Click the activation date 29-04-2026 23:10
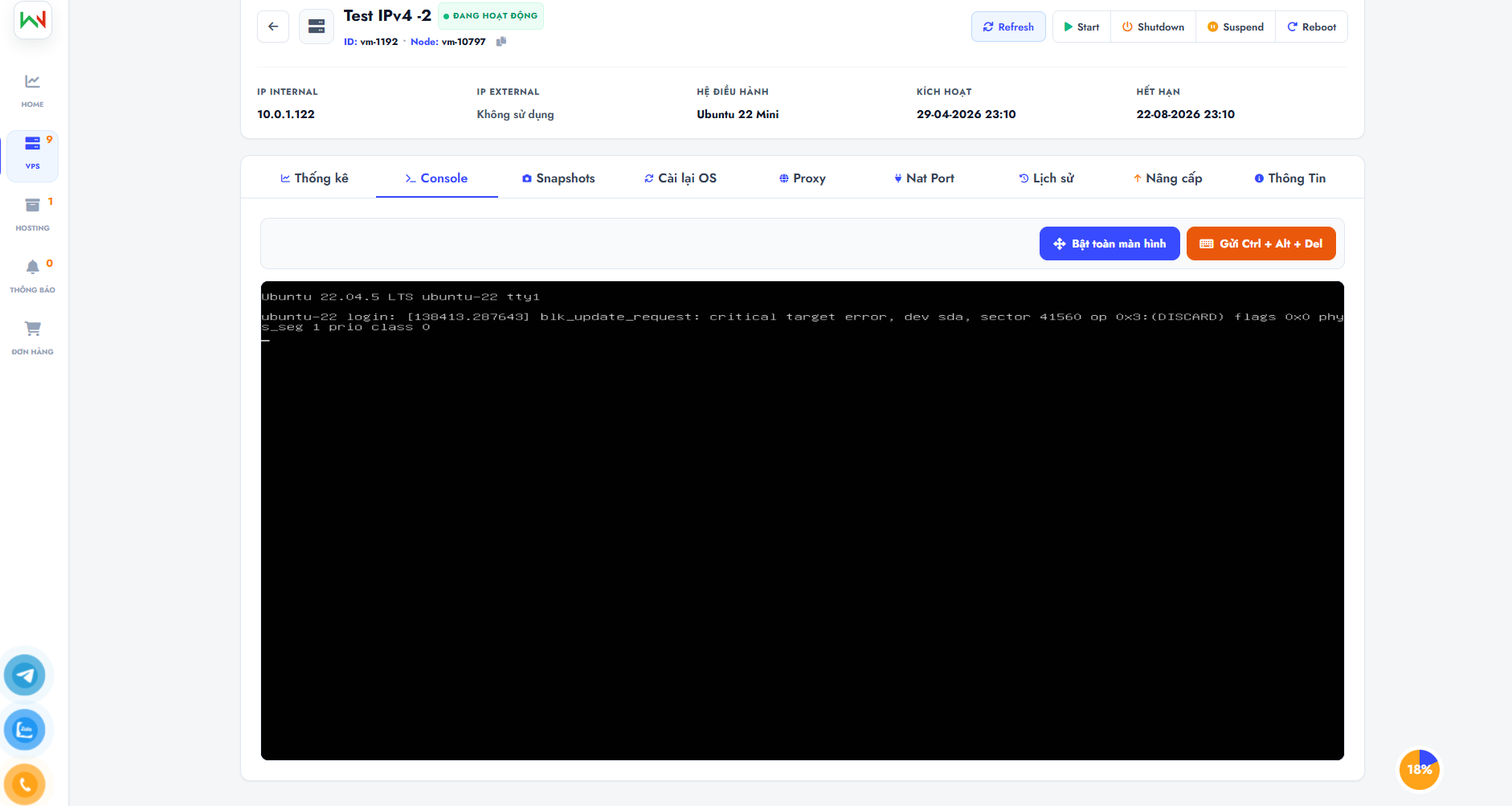 click(966, 114)
